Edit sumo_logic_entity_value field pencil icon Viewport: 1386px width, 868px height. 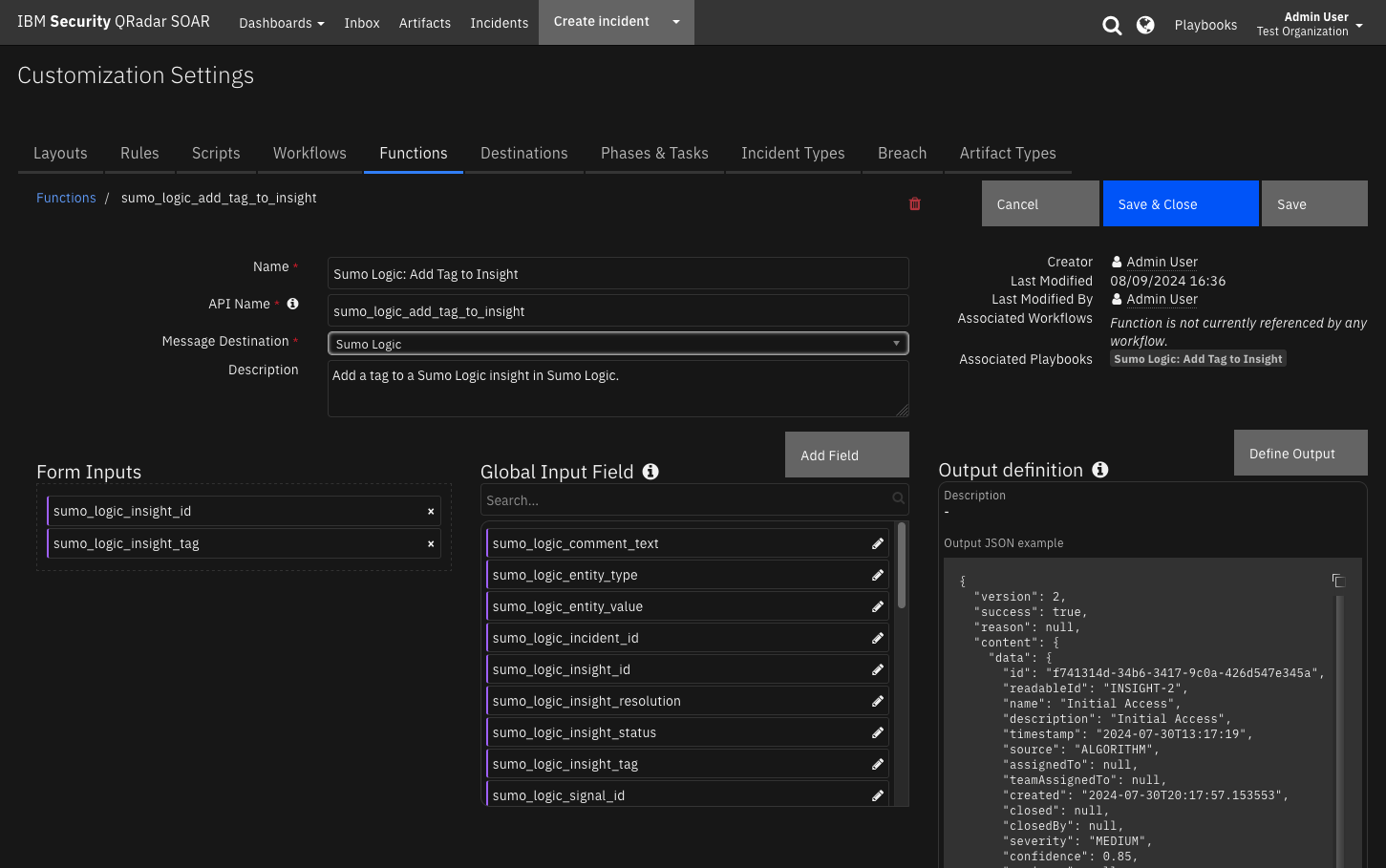(x=877, y=606)
